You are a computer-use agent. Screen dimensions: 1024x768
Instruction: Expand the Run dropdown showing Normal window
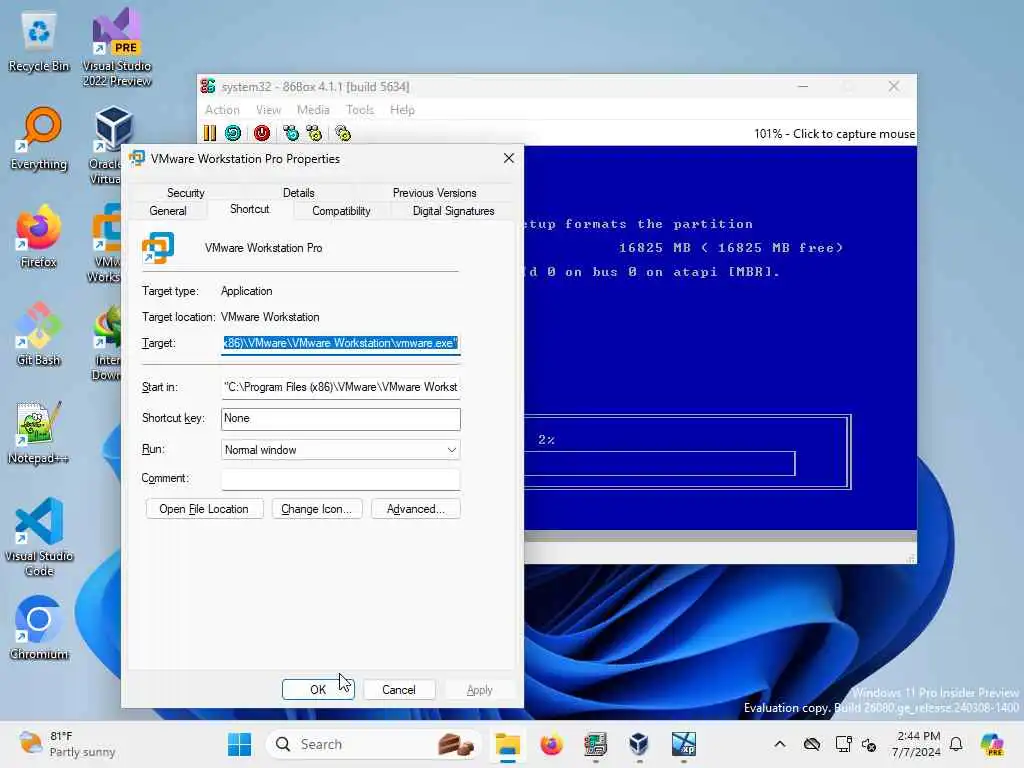pos(341,449)
